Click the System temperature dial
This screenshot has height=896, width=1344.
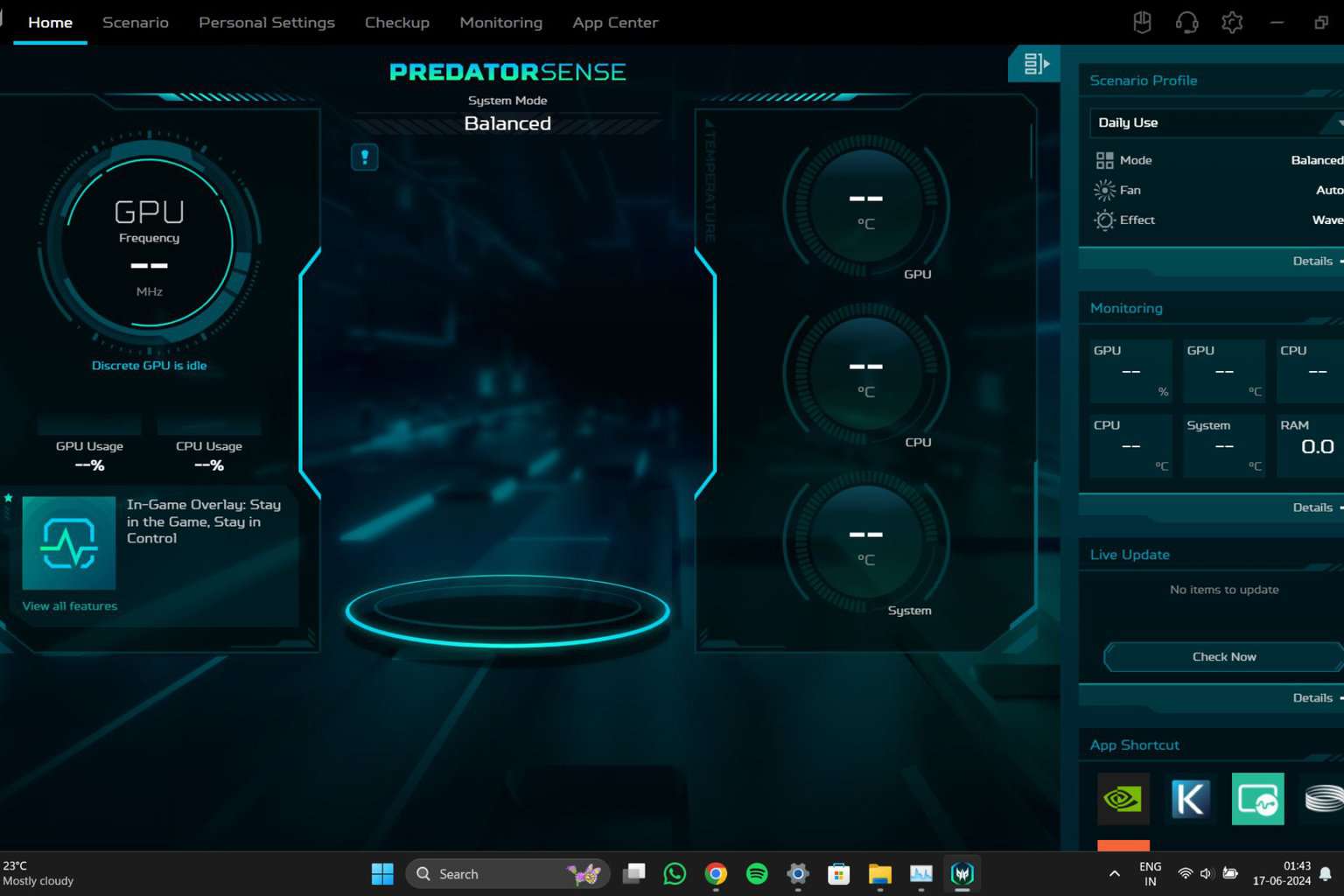coord(865,542)
